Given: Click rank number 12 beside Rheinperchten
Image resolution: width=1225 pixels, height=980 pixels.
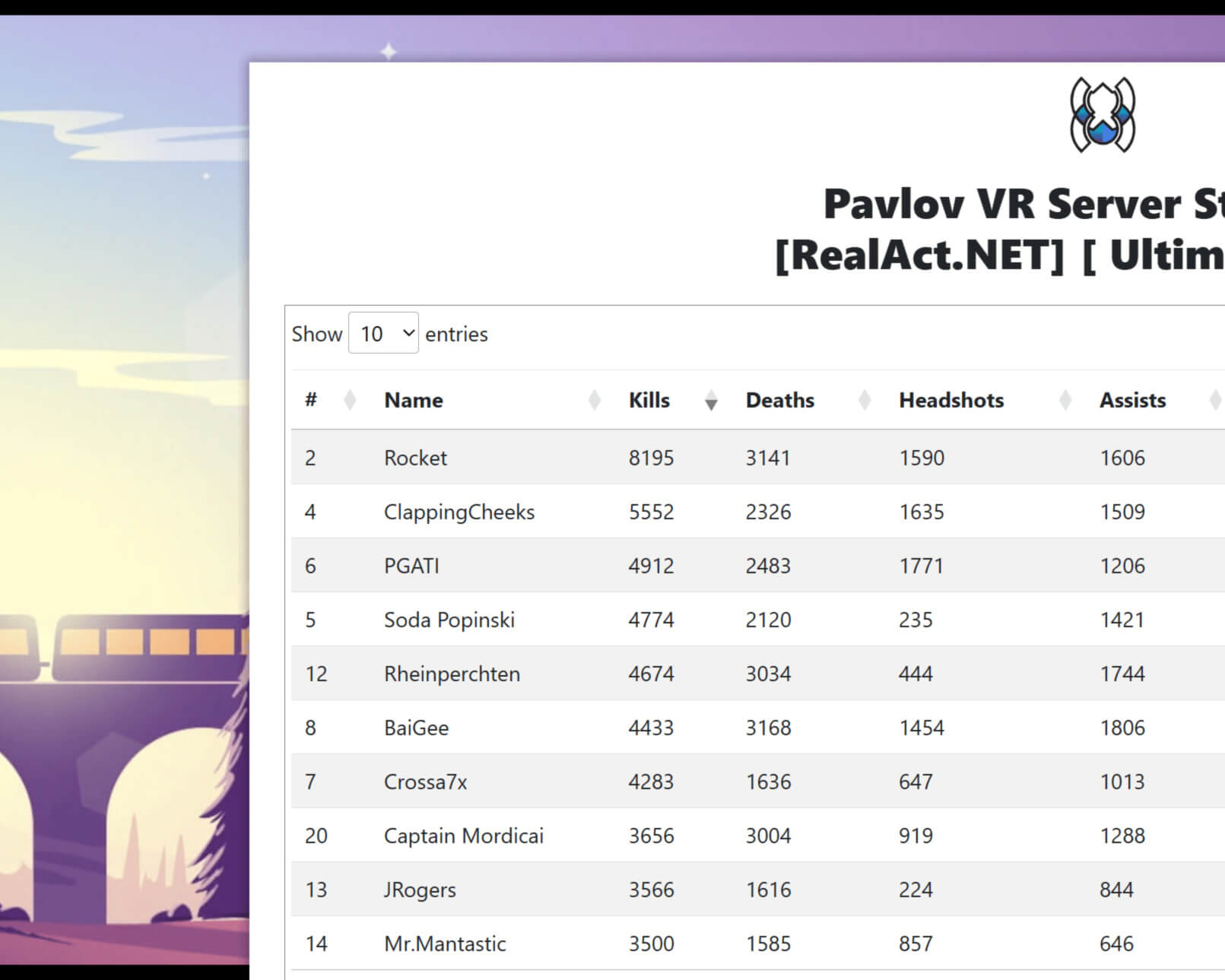Looking at the screenshot, I should tap(316, 674).
